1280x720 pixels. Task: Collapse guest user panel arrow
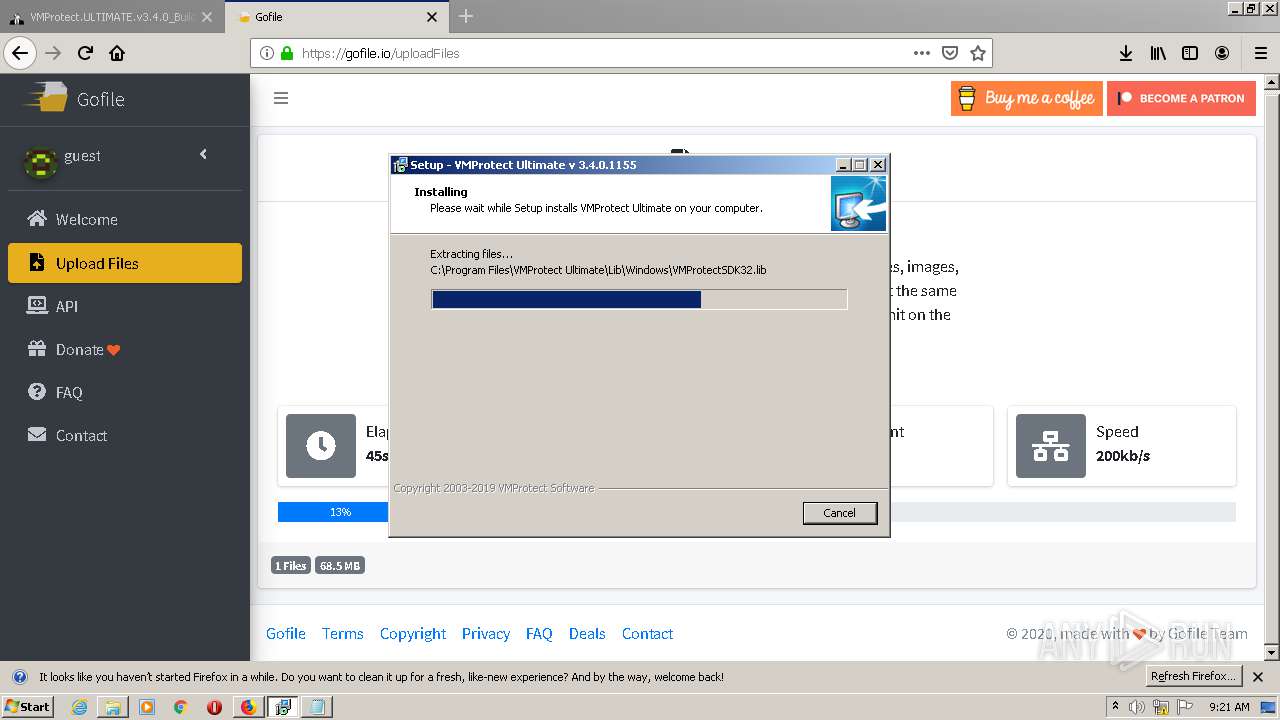tap(203, 154)
